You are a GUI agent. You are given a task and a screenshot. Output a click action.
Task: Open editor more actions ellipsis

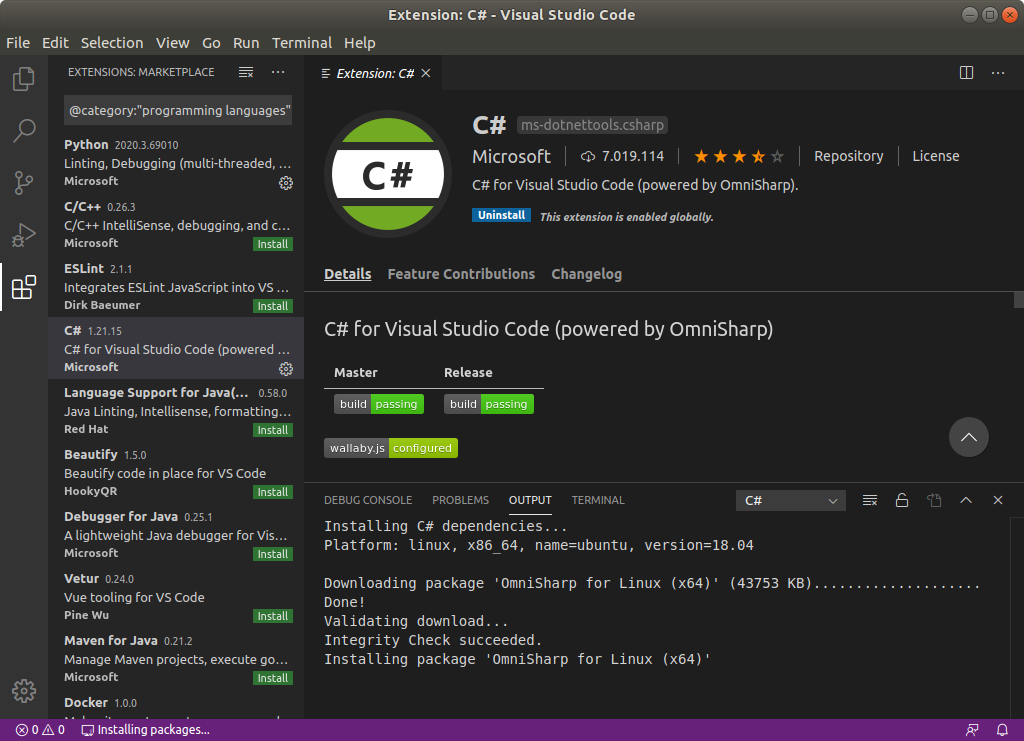(998, 72)
